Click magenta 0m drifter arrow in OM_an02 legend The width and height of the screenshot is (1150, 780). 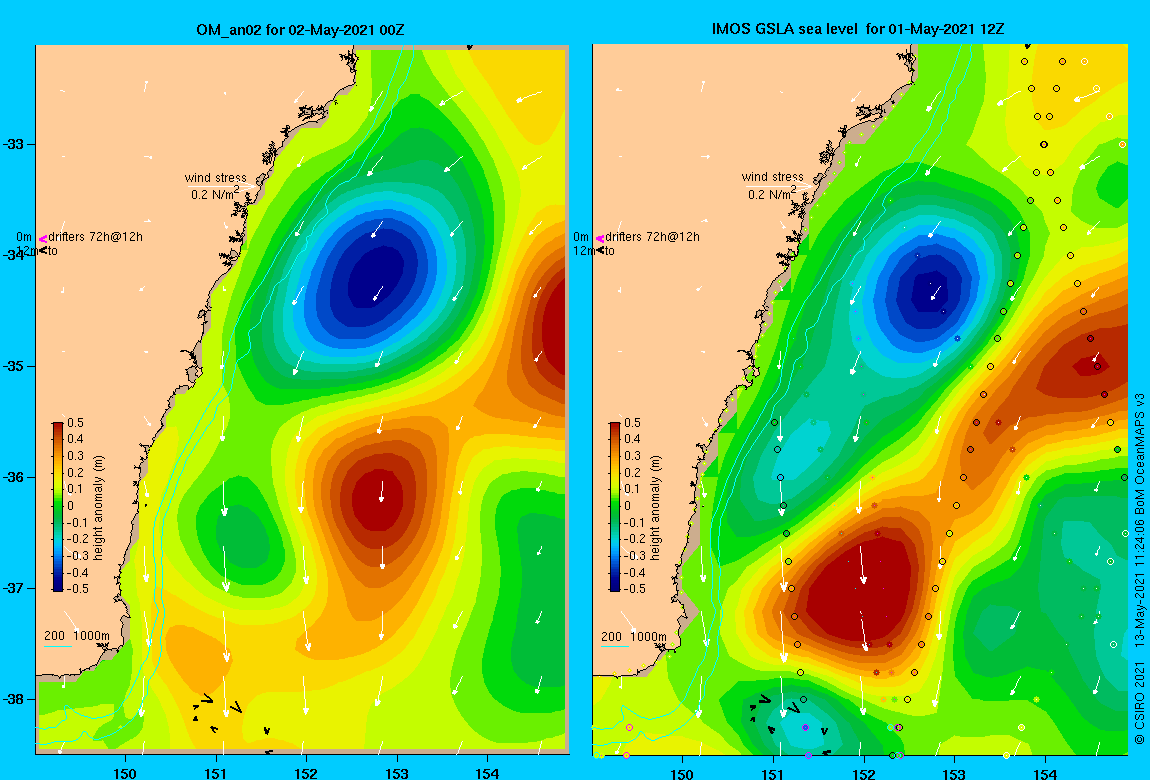pyautogui.click(x=43, y=238)
